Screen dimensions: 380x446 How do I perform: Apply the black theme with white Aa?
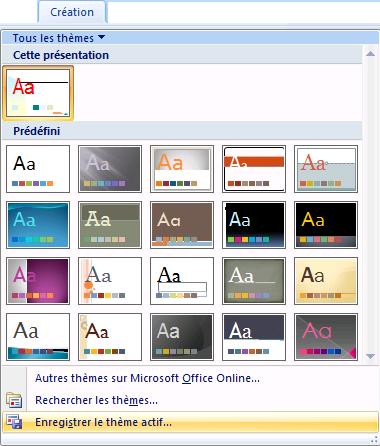254,225
